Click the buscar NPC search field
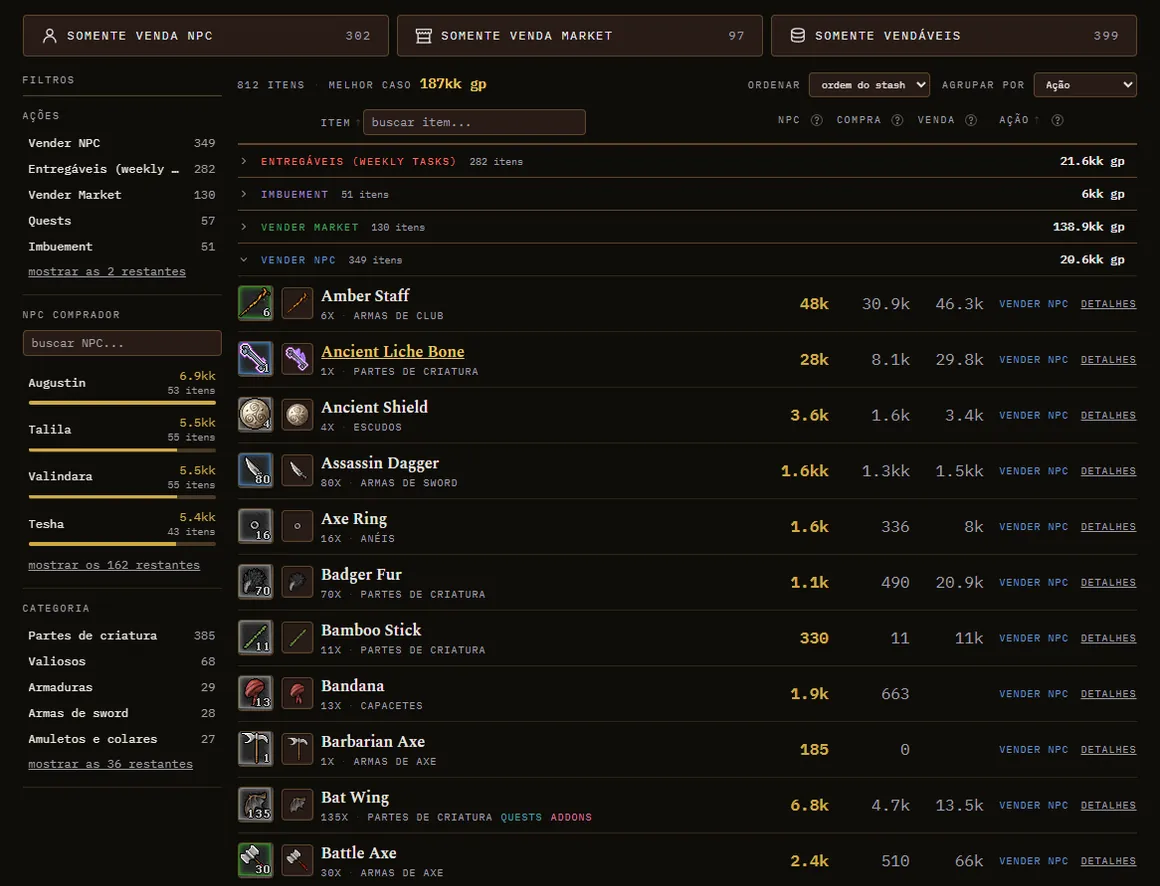Screen dimensions: 1160x886 (122, 343)
